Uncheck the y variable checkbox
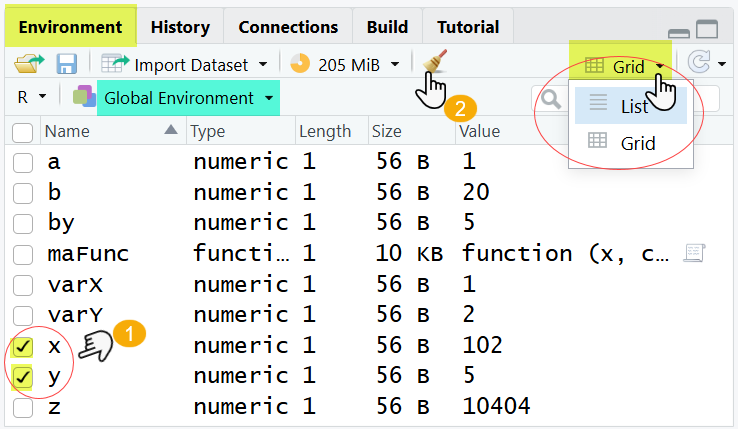 point(23,377)
